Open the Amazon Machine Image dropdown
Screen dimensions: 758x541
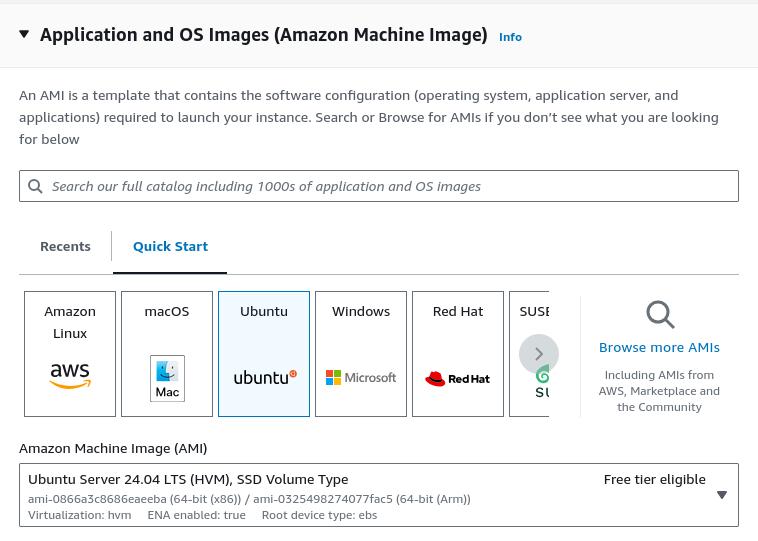click(379, 495)
